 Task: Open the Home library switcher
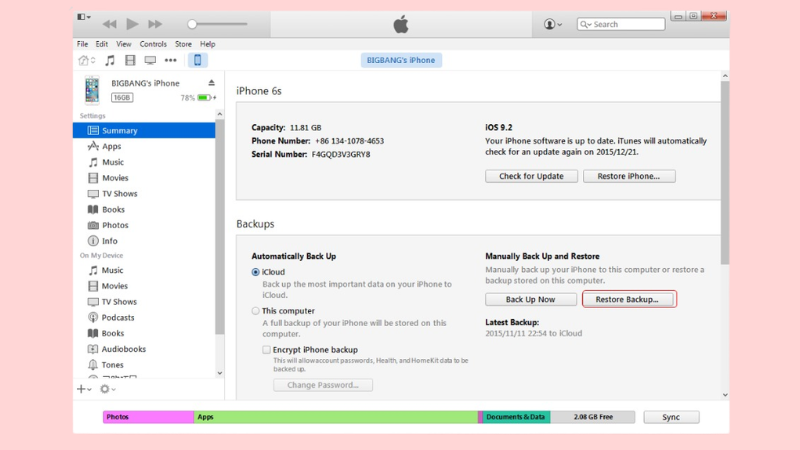(x=87, y=60)
